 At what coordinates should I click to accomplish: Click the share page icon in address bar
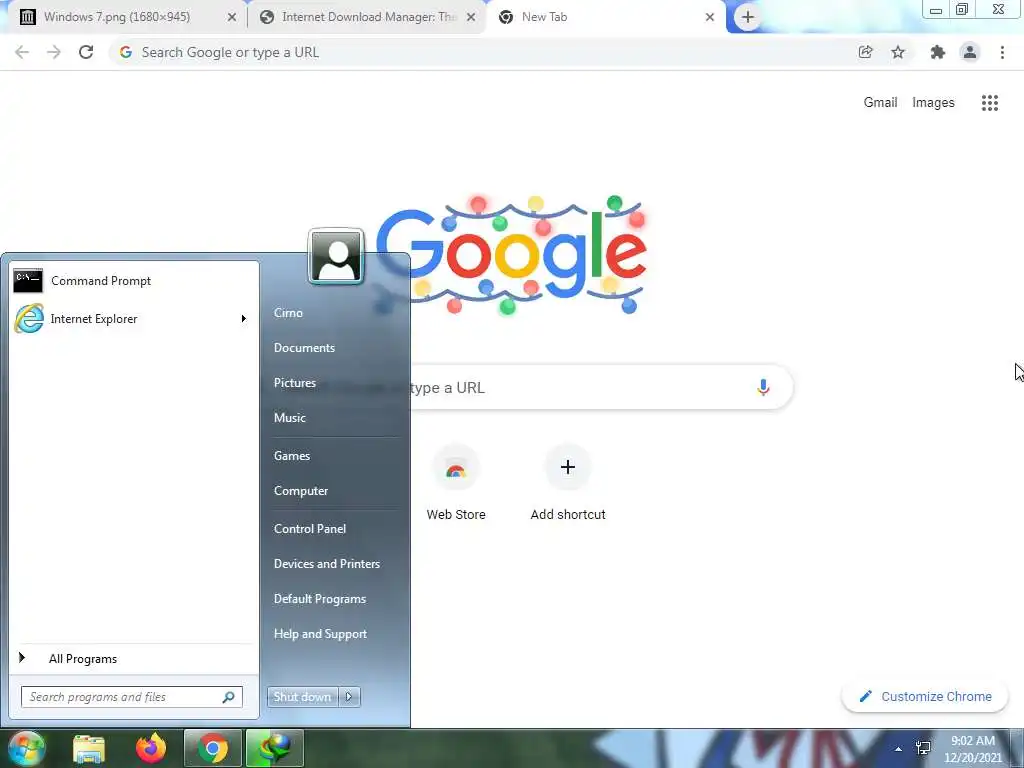(x=865, y=52)
